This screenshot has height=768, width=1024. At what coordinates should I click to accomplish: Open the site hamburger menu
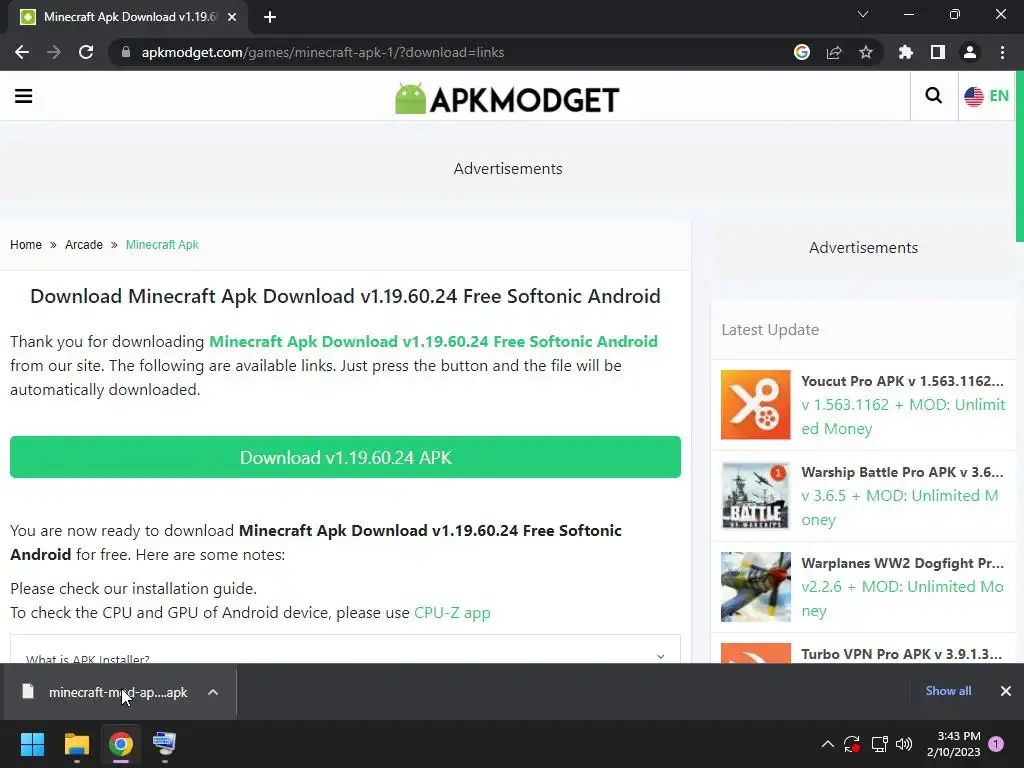tap(24, 96)
